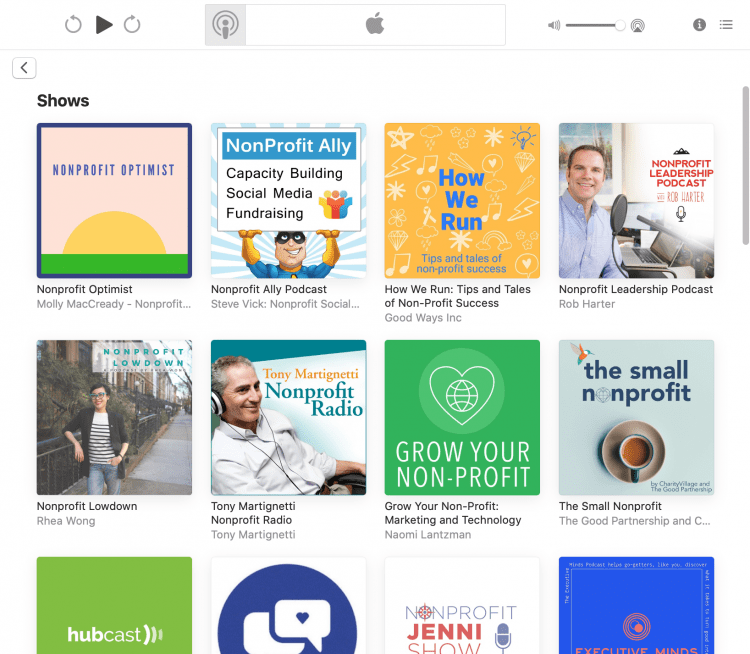Go back with the back chevron button
This screenshot has height=654, width=750.
click(x=24, y=68)
